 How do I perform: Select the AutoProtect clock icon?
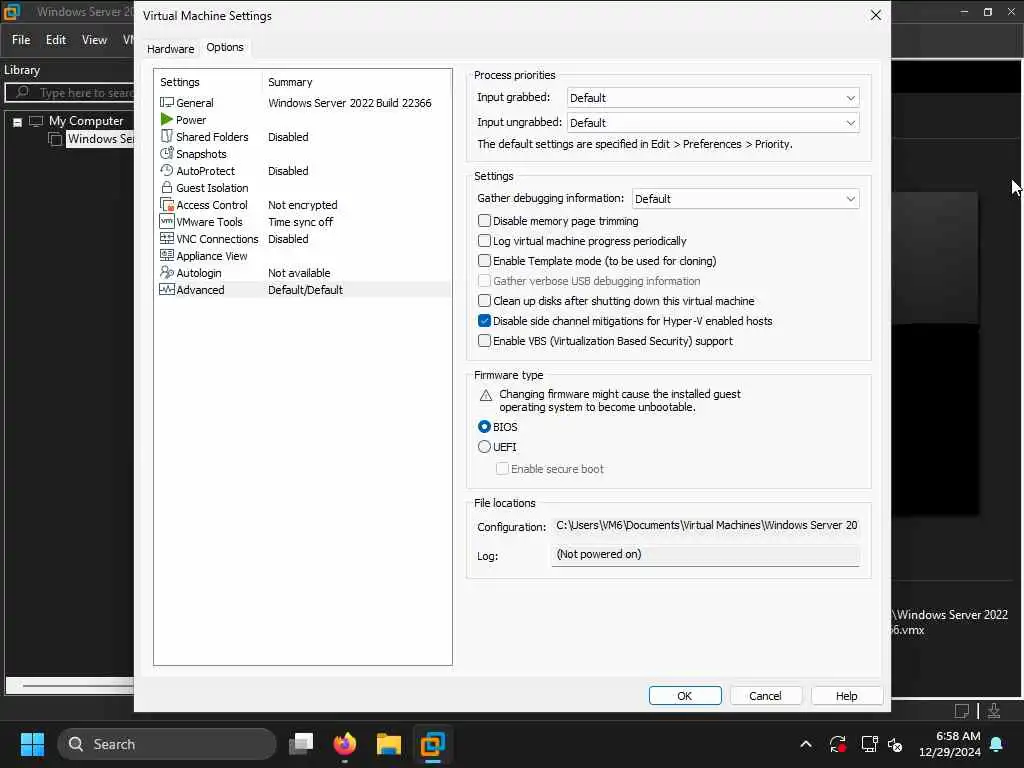tap(167, 170)
